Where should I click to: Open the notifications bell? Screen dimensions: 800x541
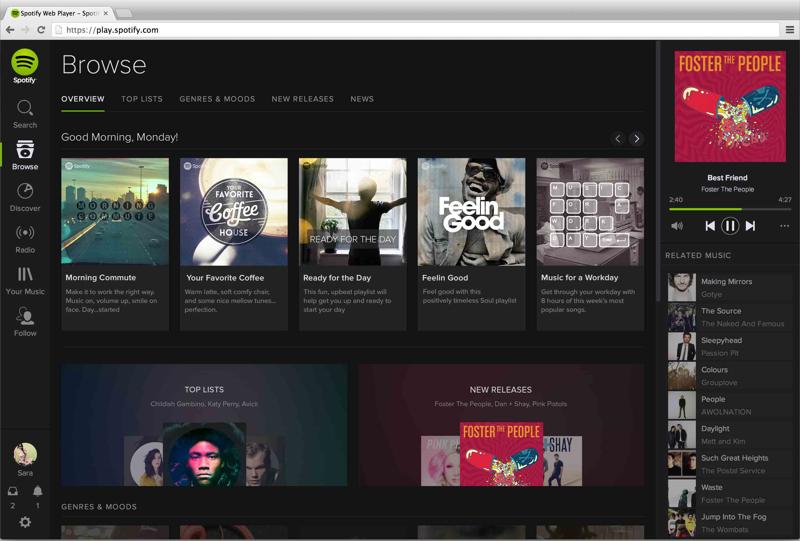pos(37,491)
